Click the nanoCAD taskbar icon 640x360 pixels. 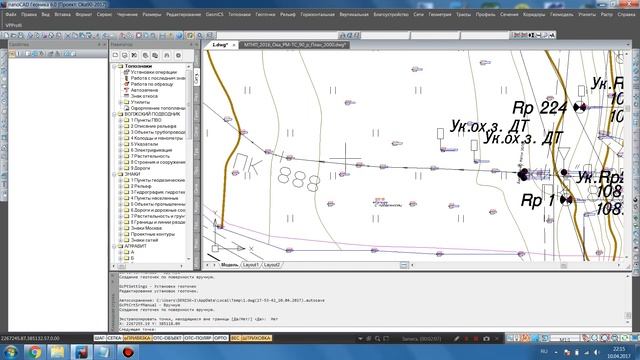click(81, 352)
